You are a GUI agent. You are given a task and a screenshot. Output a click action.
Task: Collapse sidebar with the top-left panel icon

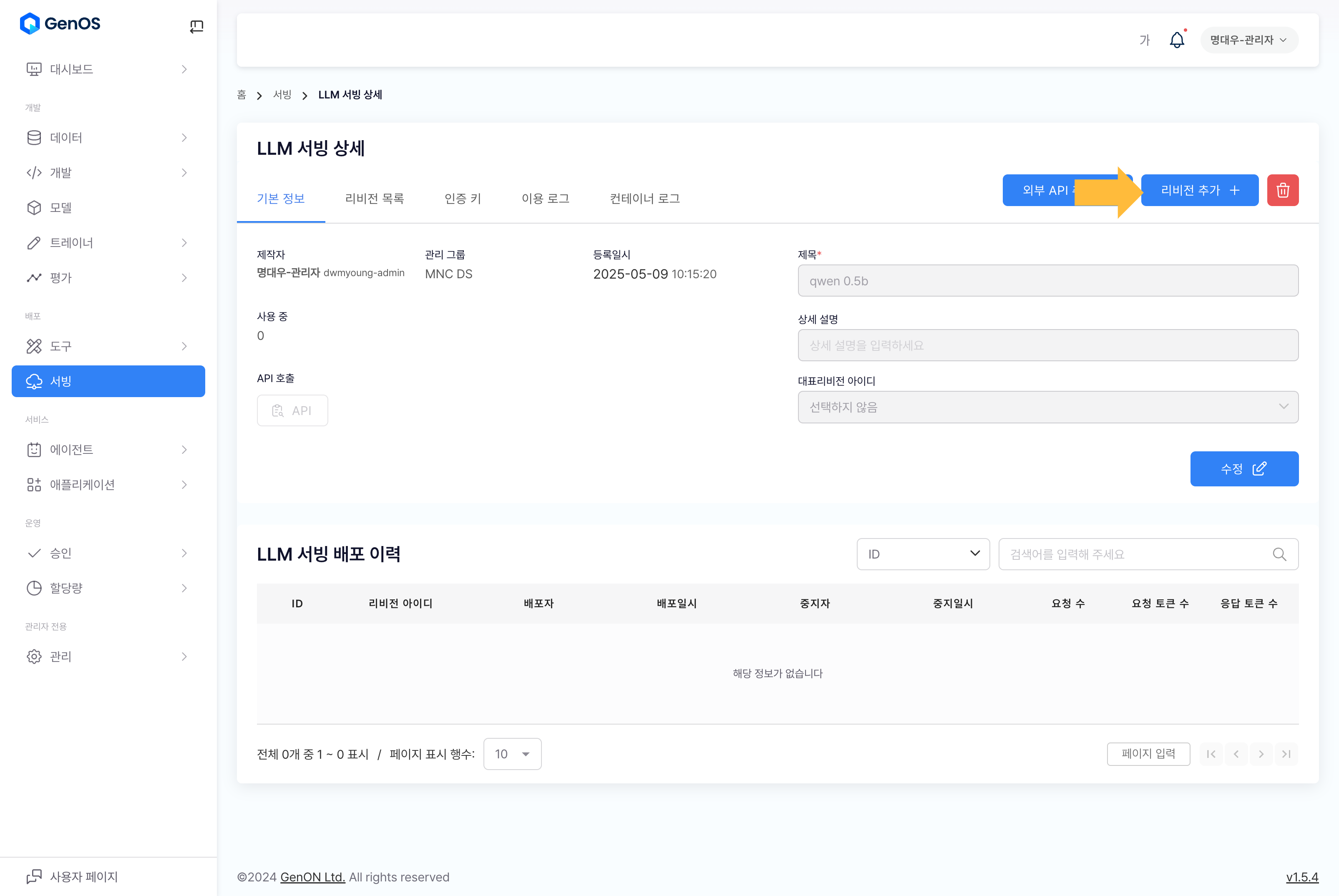point(196,26)
